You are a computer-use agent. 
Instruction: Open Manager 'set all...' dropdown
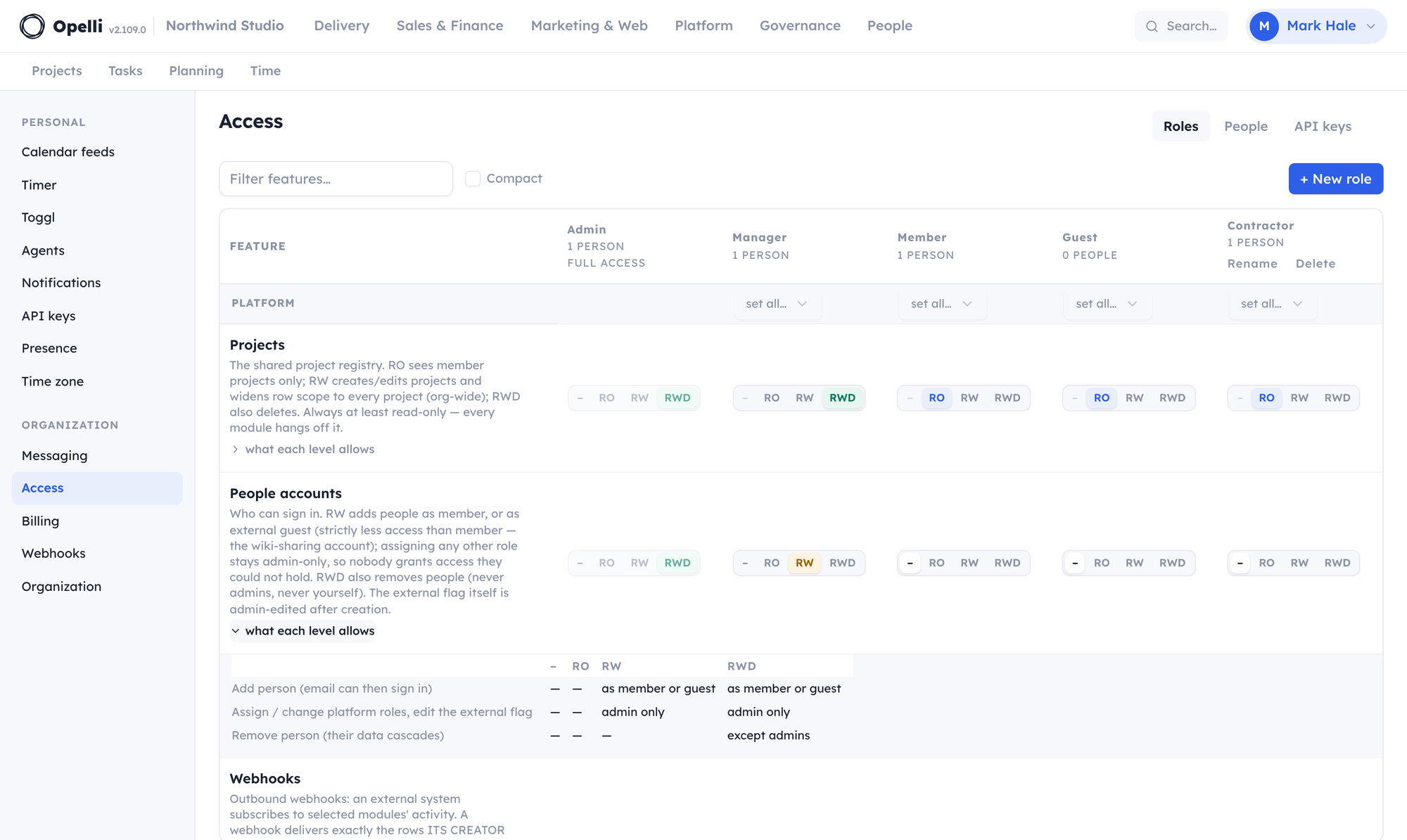(x=777, y=304)
